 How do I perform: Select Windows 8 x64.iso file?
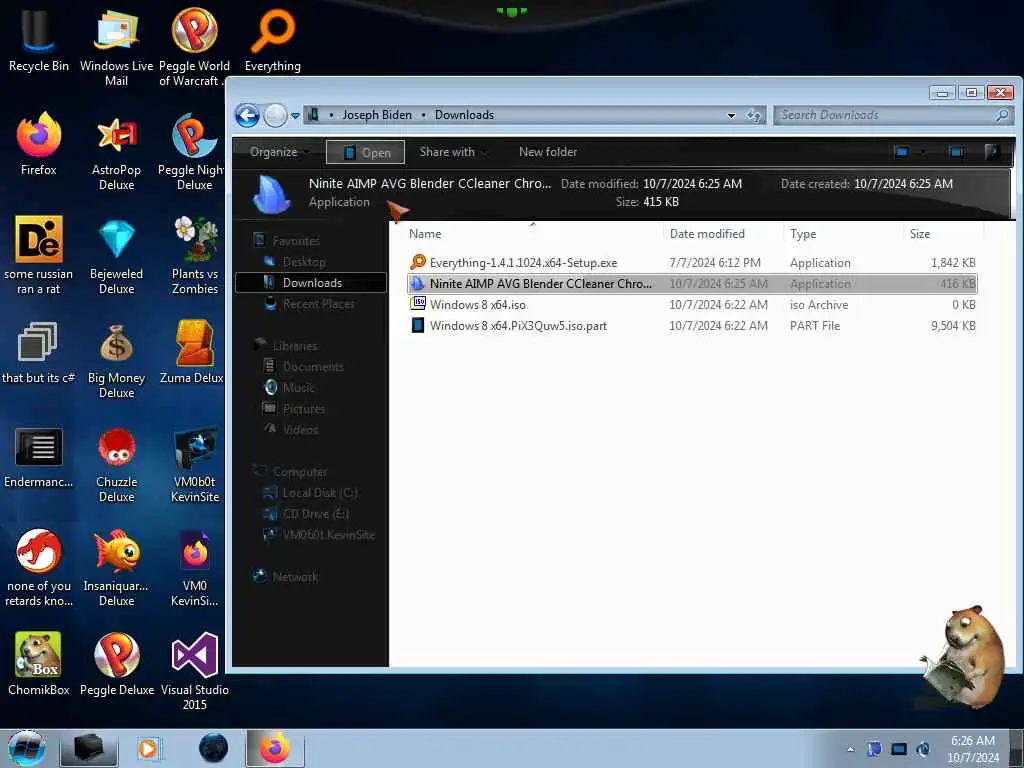coord(692,304)
